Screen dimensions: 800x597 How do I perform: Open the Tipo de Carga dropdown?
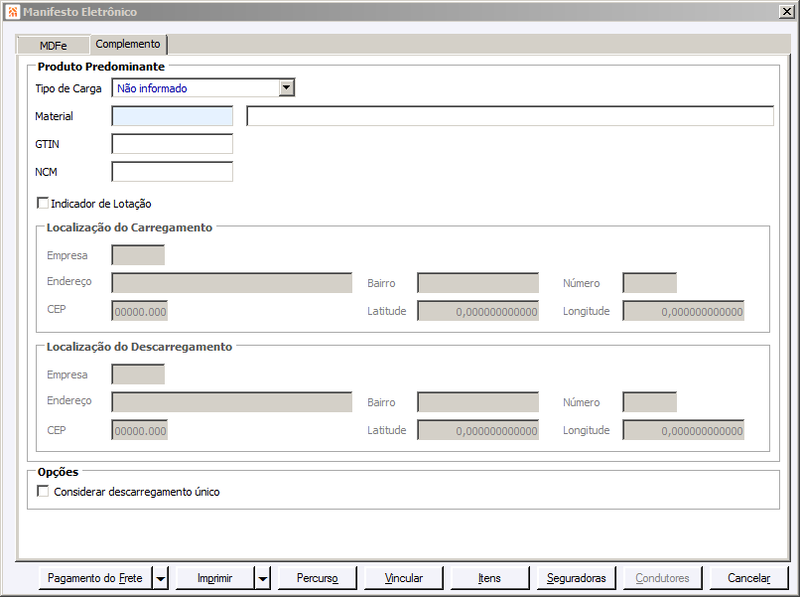(287, 88)
